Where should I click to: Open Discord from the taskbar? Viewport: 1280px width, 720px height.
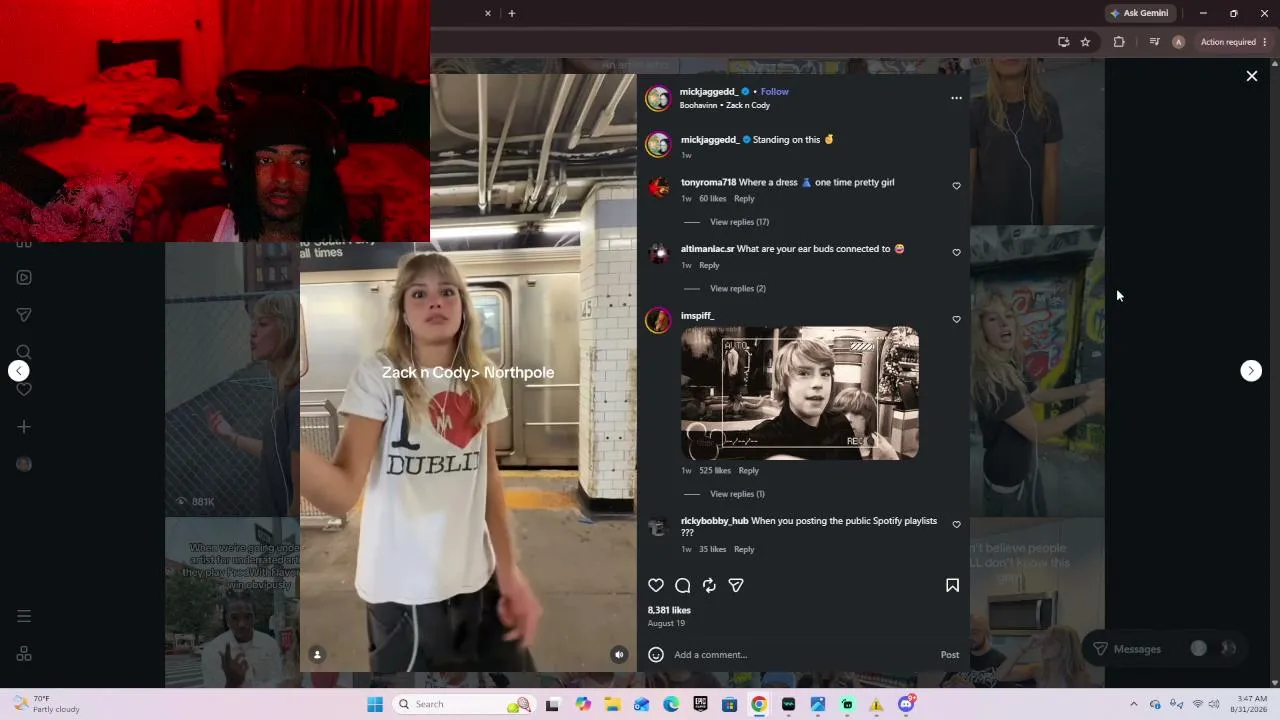pos(906,705)
